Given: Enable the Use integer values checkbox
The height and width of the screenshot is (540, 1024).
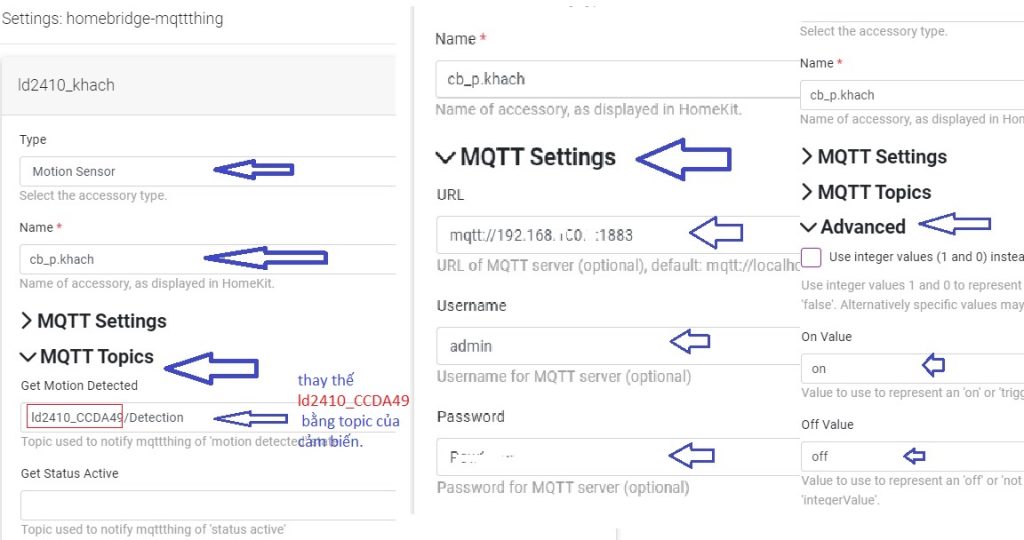Looking at the screenshot, I should point(812,257).
